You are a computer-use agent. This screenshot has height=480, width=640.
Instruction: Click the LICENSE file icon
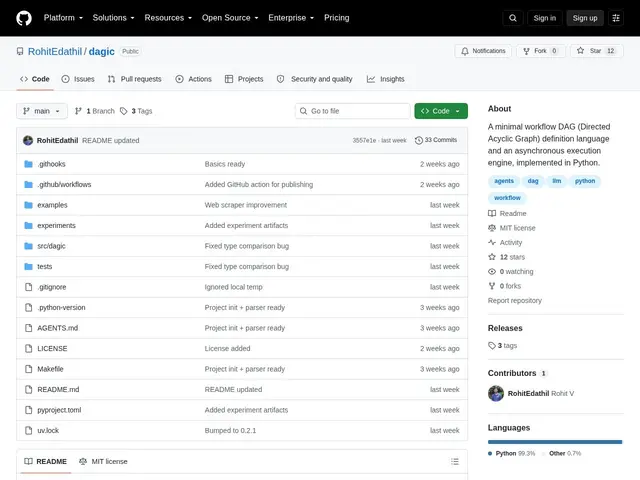click(28, 349)
